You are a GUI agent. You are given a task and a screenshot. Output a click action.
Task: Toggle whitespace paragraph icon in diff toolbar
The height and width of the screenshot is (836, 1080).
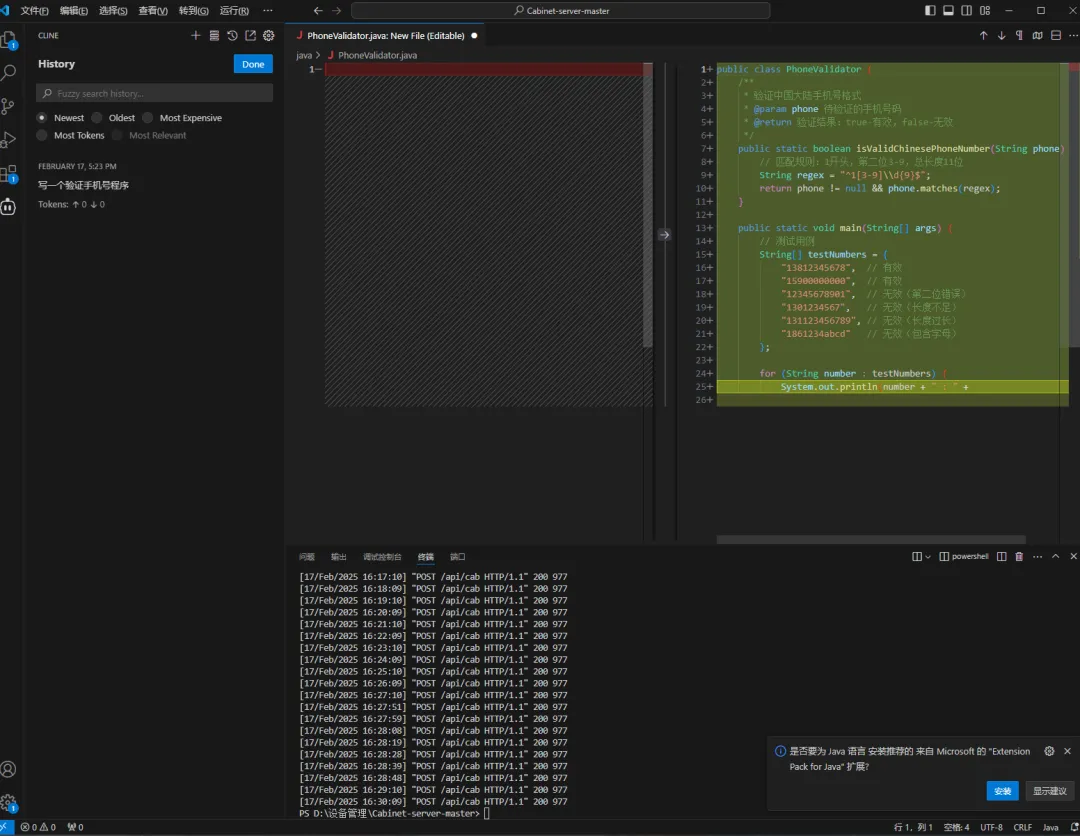pos(1019,35)
